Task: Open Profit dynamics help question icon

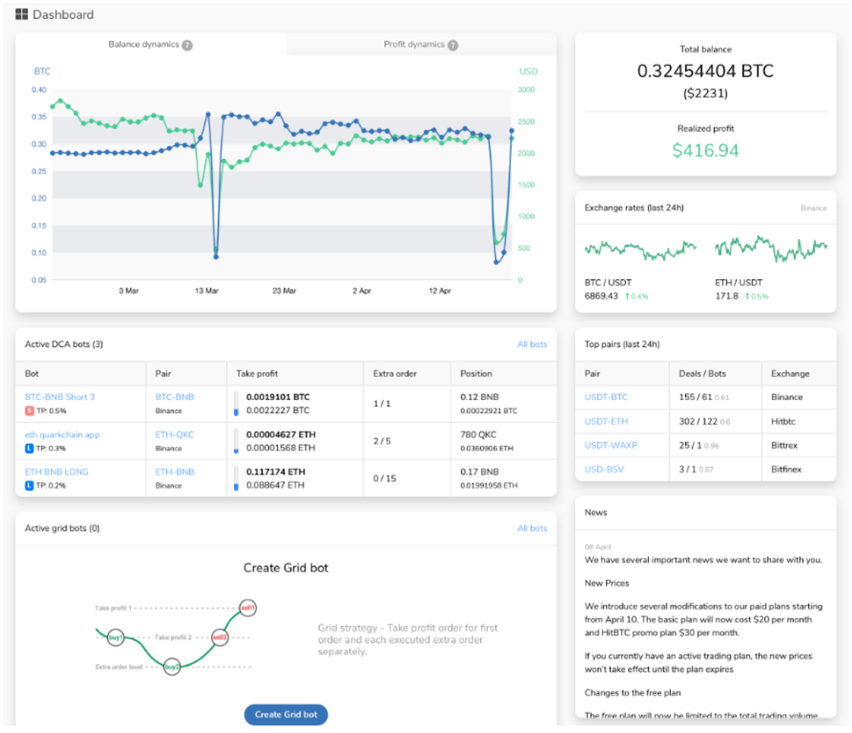Action: [453, 45]
